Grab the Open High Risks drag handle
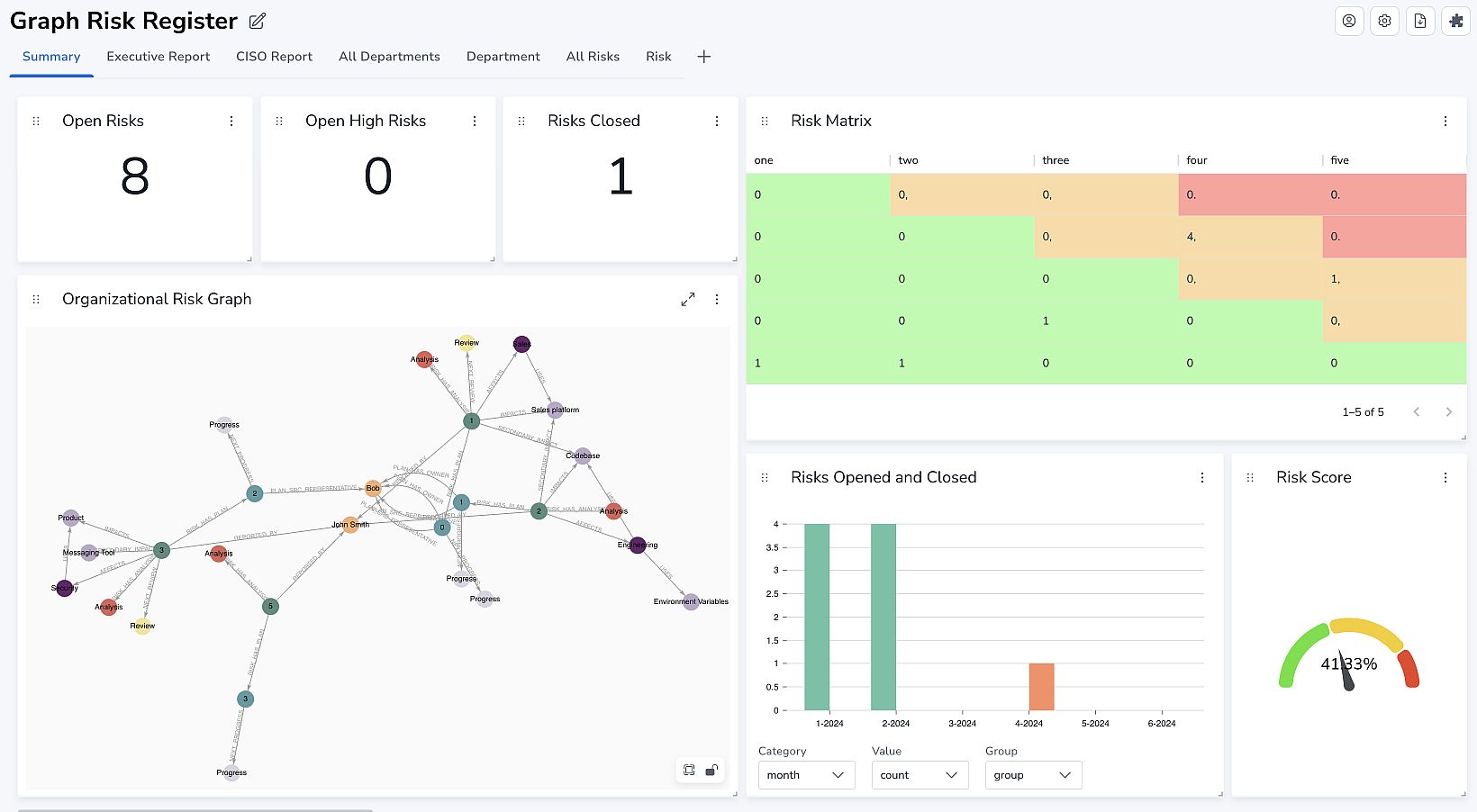 [x=279, y=121]
